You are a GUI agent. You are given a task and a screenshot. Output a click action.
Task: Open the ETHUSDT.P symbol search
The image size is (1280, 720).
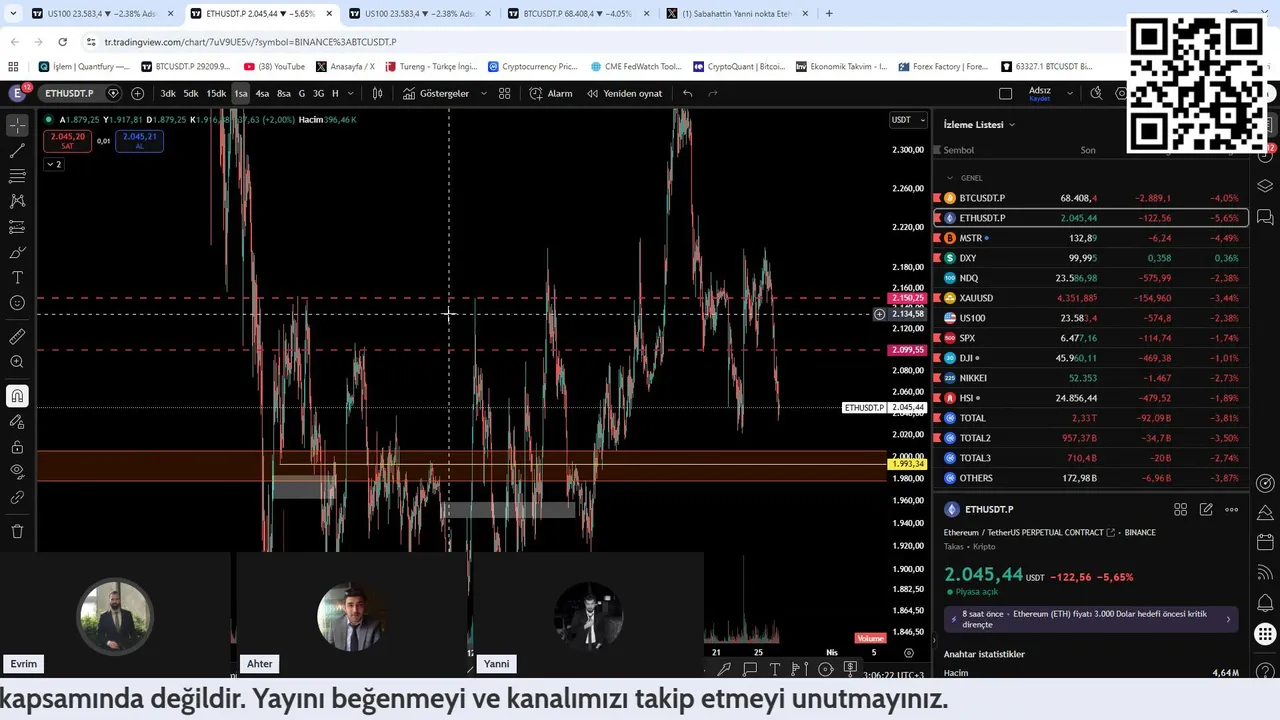pos(69,93)
